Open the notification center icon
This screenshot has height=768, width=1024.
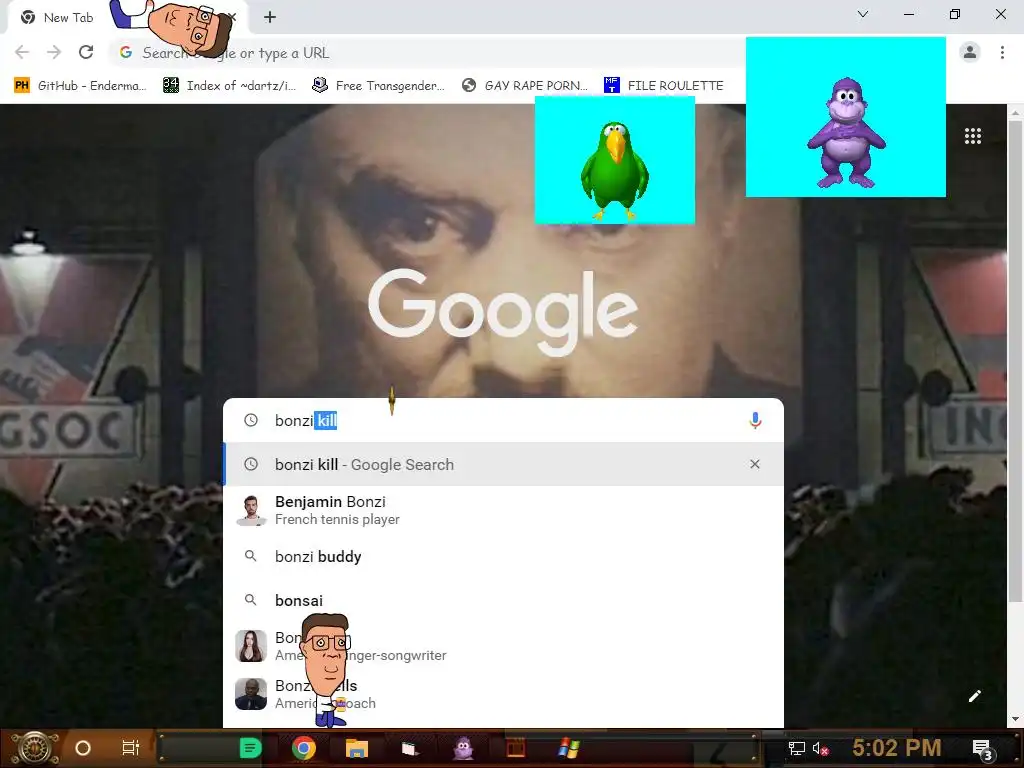point(983,749)
